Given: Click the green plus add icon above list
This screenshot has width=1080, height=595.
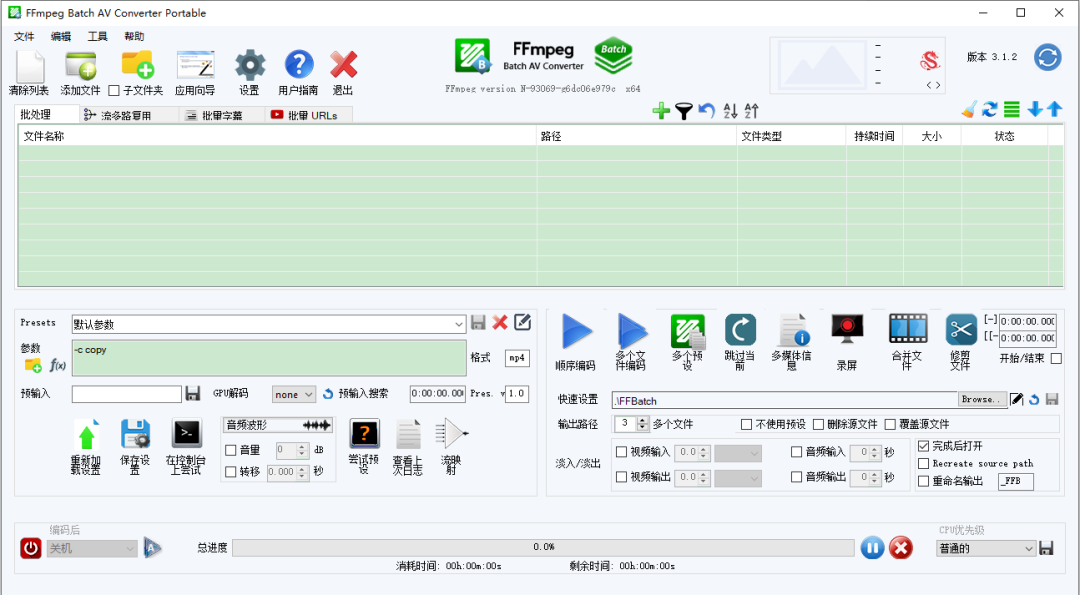Looking at the screenshot, I should [661, 111].
